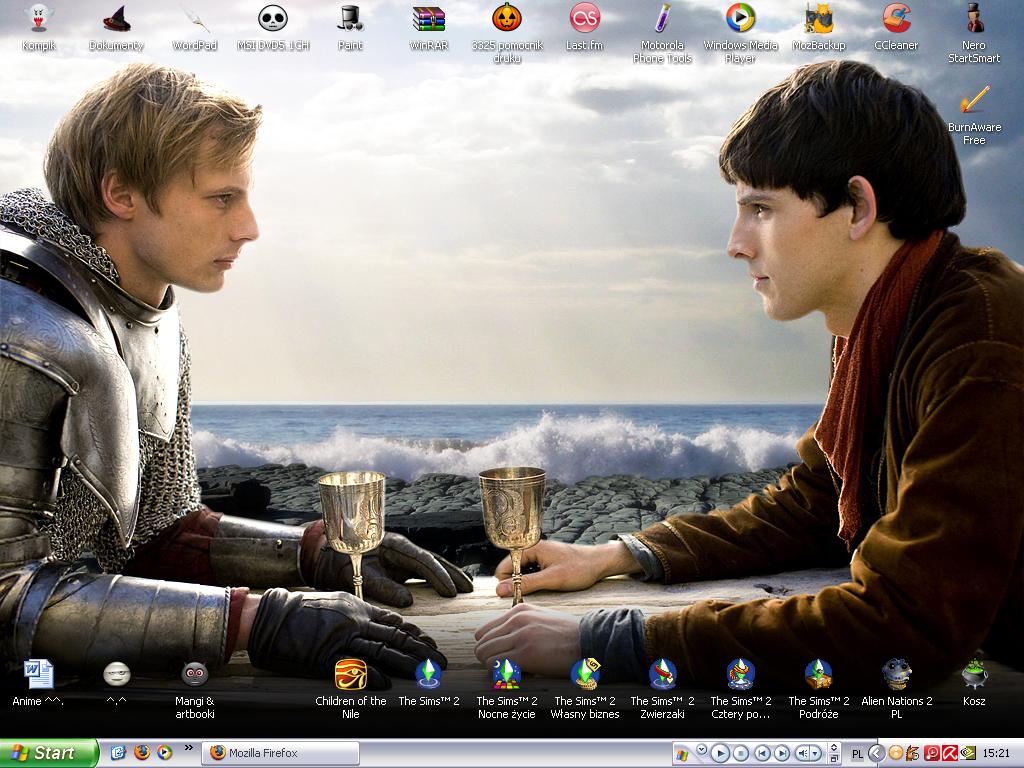Open Paint from the desktop
This screenshot has width=1024, height=768.
pos(351,27)
